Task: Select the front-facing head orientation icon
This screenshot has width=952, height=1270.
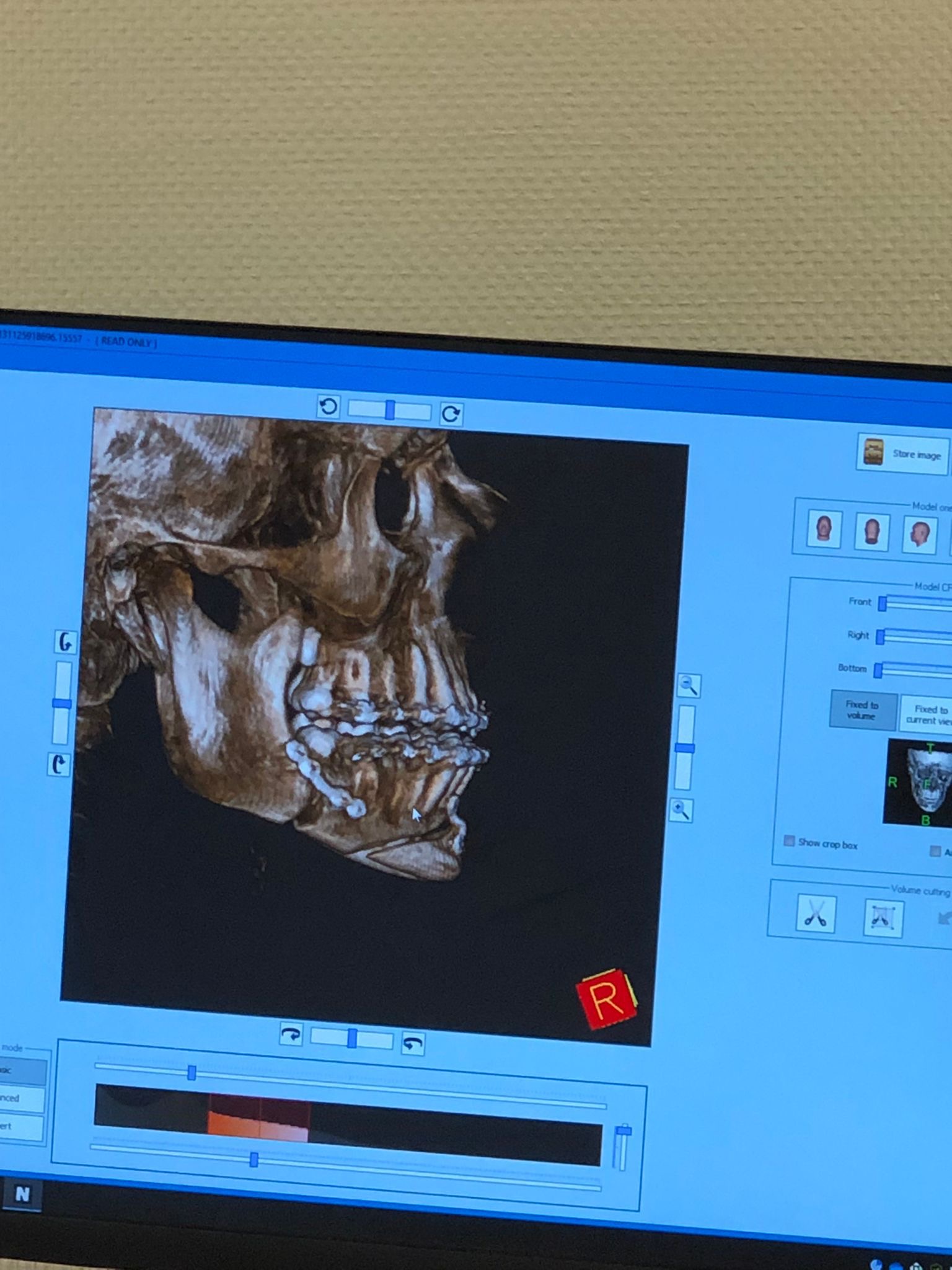Action: click(x=824, y=530)
